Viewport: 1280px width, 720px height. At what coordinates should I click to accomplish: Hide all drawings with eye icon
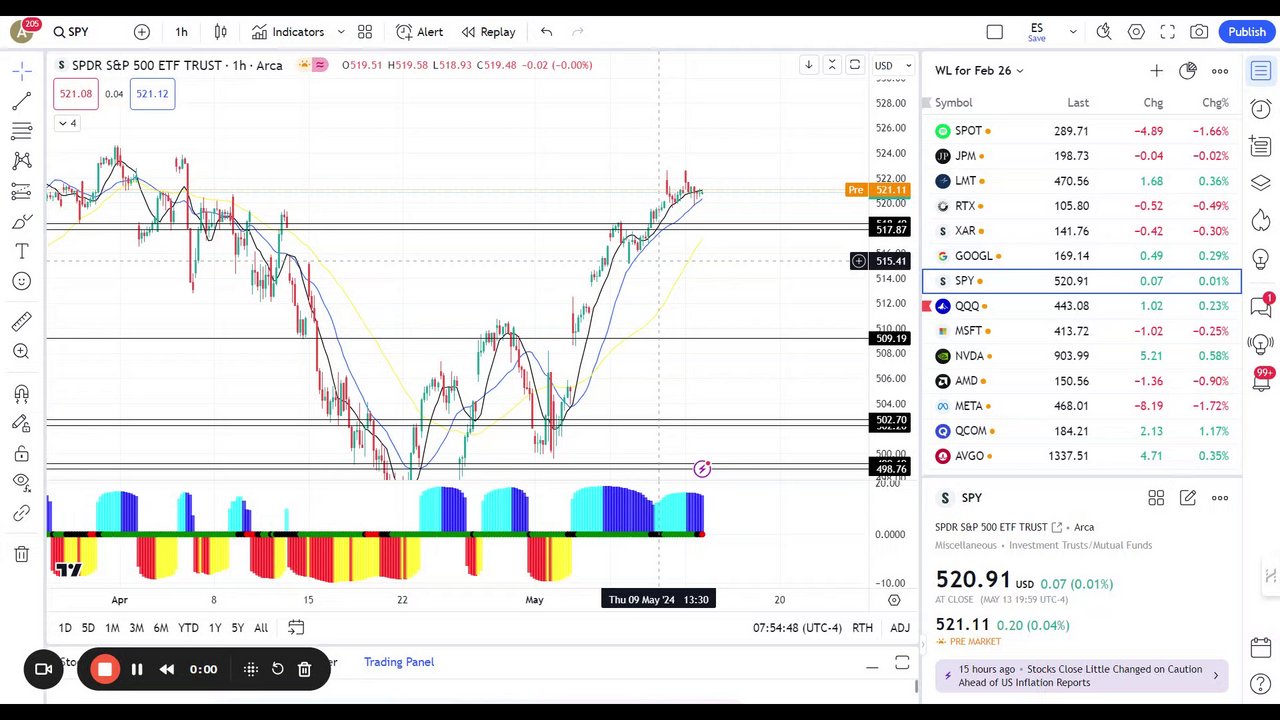pyautogui.click(x=22, y=482)
